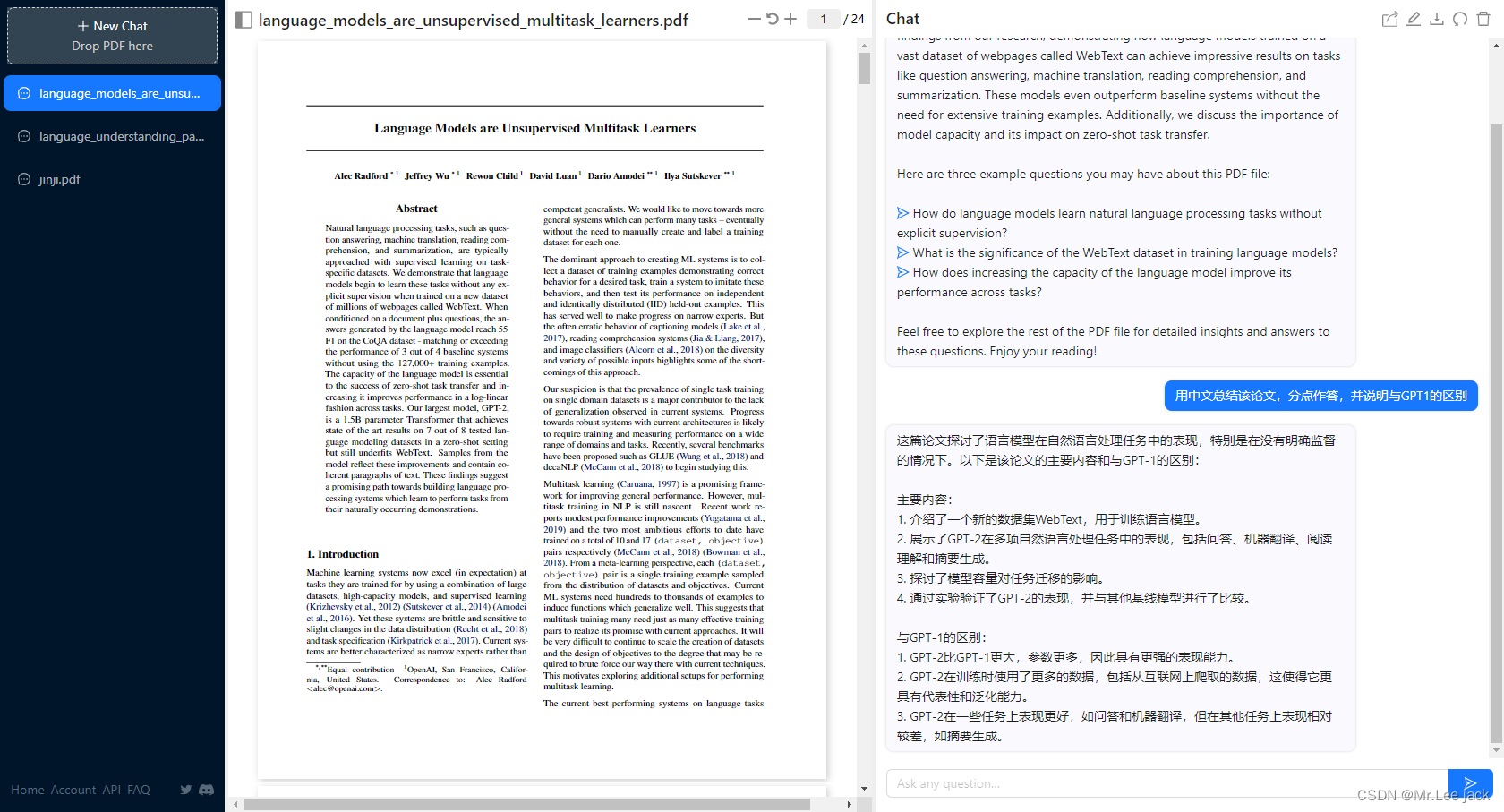Click the paper title 'Language Models are Unsupervised Multitask Learners'
The height and width of the screenshot is (812, 1504).
pos(534,128)
